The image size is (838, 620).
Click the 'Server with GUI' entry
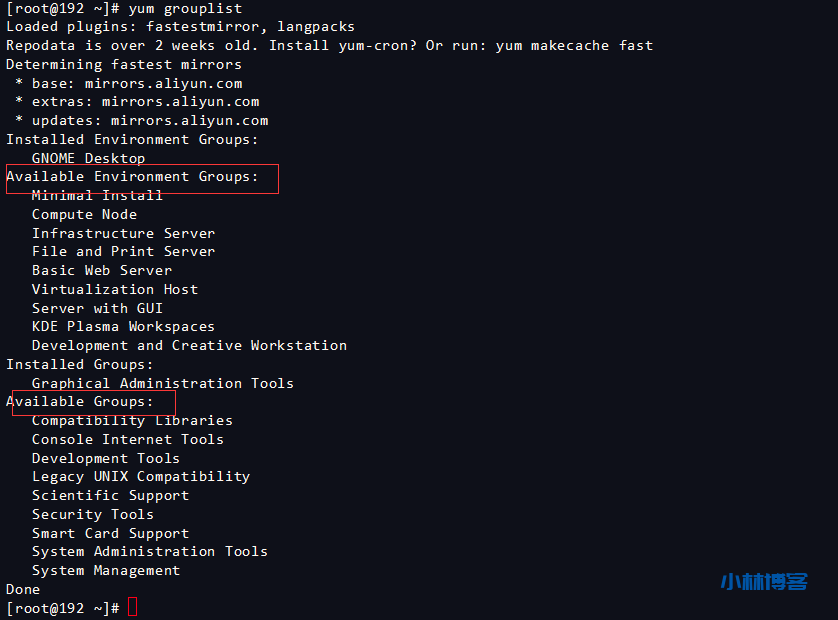tap(97, 308)
